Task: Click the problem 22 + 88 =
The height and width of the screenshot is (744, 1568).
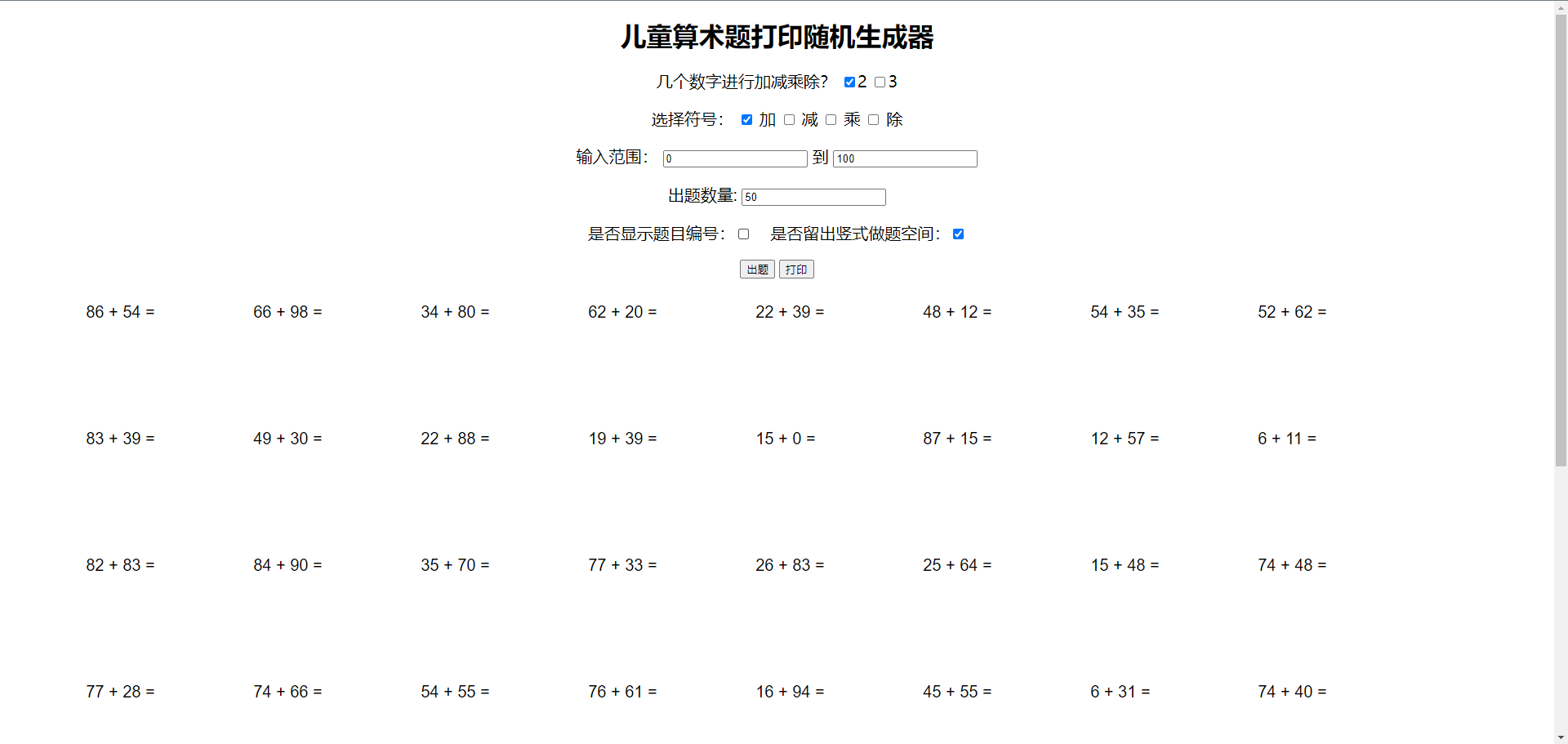Action: (455, 439)
